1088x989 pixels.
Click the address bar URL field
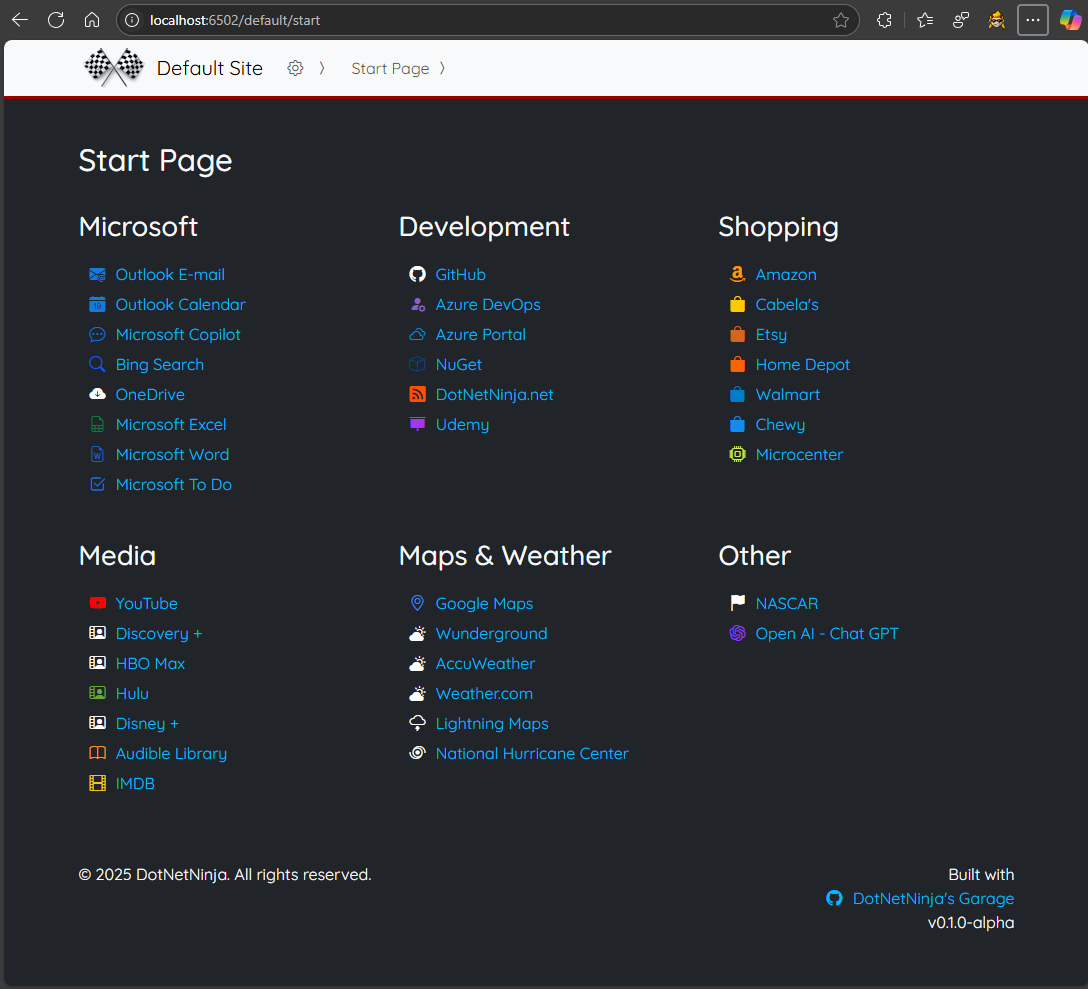tap(486, 20)
